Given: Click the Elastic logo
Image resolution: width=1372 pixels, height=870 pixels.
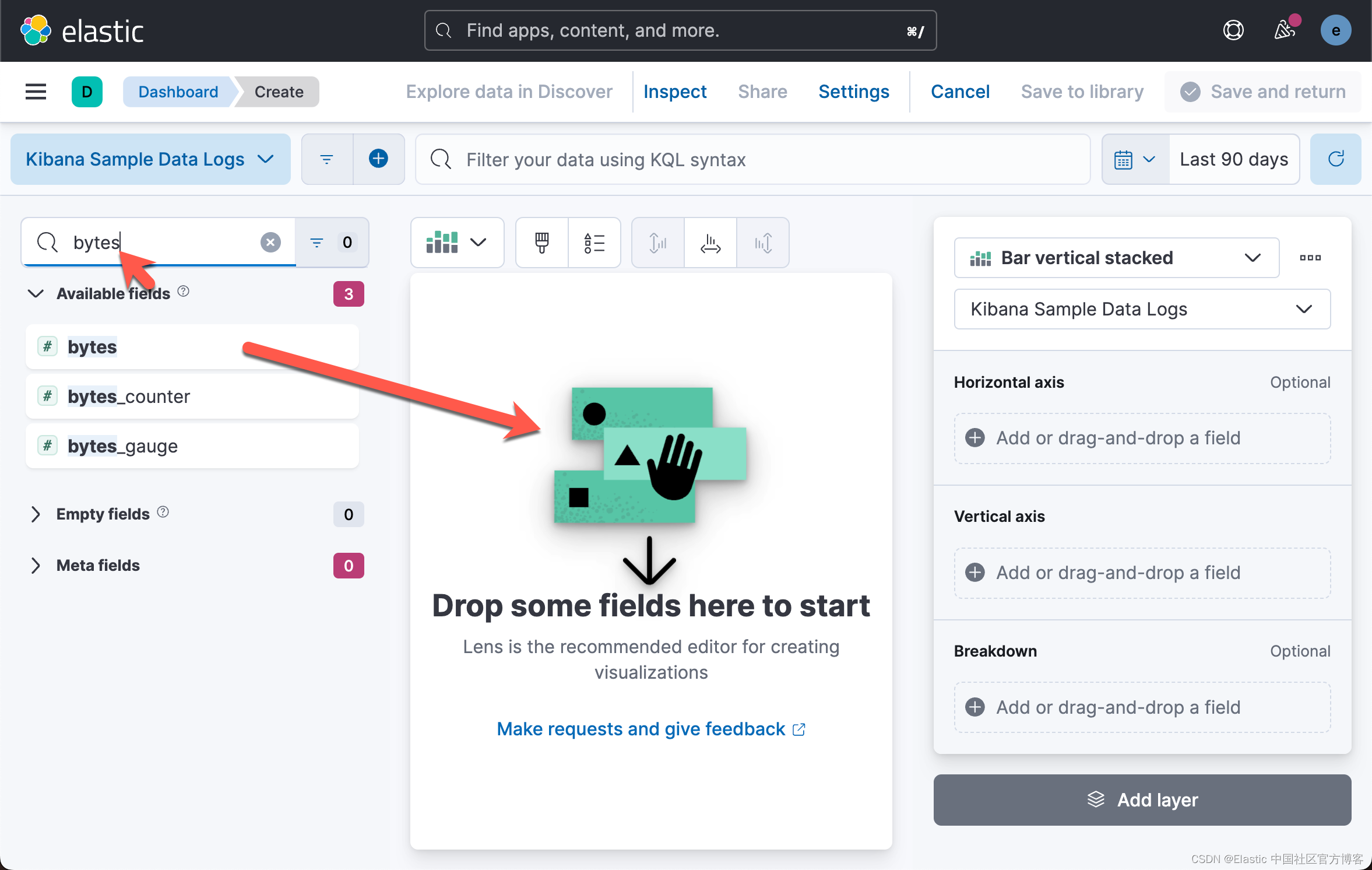Looking at the screenshot, I should (82, 30).
